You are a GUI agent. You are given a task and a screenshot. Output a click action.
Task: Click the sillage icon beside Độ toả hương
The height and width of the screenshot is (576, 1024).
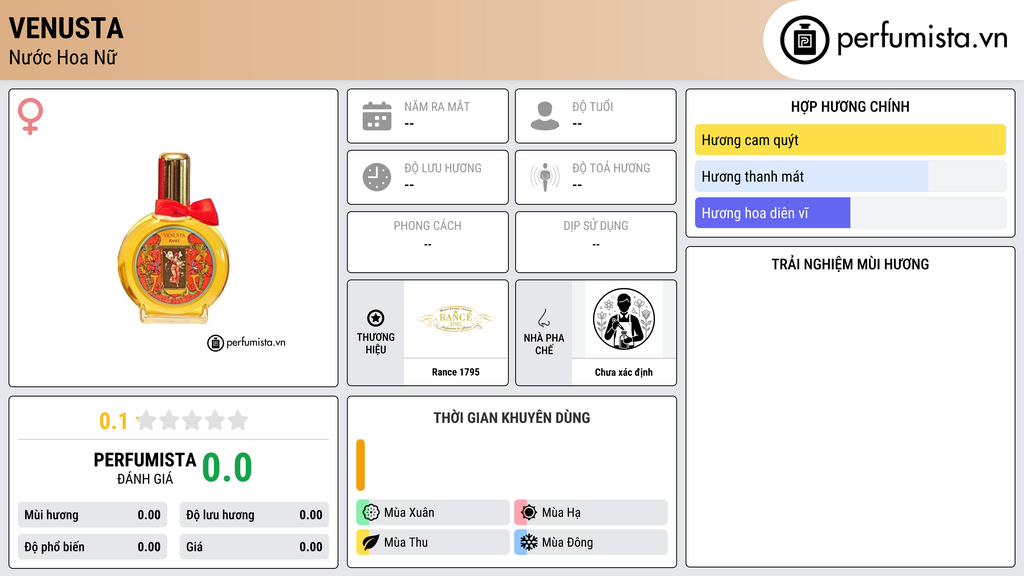tap(545, 177)
